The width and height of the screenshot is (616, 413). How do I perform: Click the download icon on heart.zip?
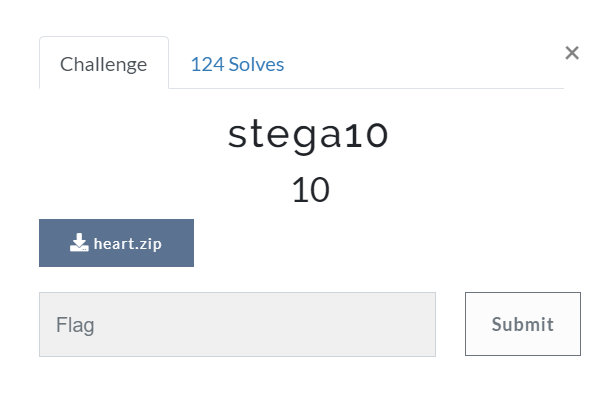(79, 243)
